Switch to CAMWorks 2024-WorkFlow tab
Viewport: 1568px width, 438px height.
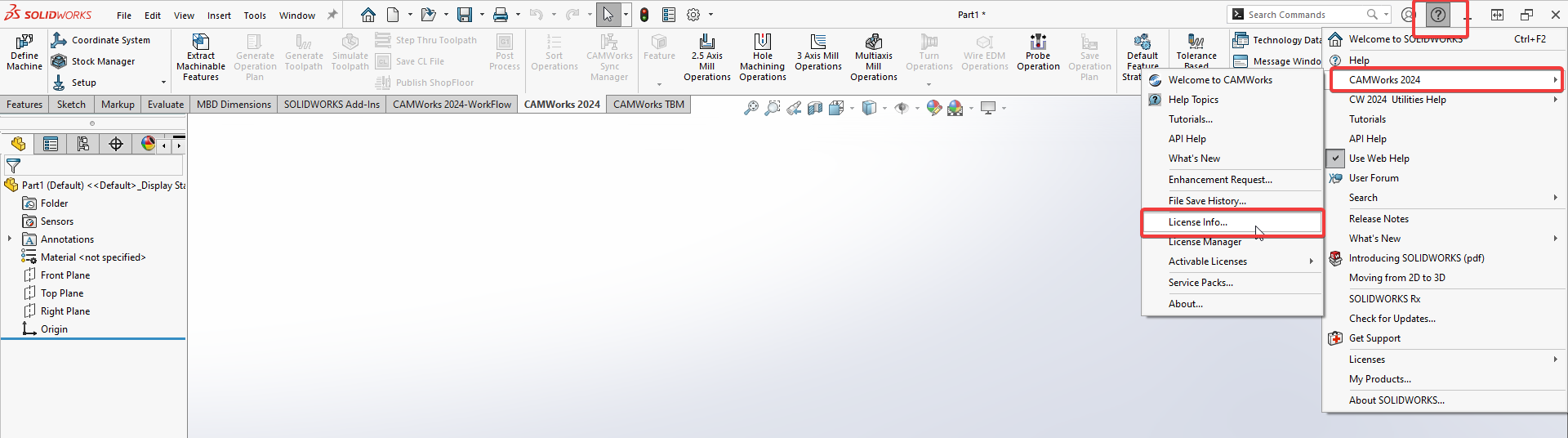[x=452, y=105]
